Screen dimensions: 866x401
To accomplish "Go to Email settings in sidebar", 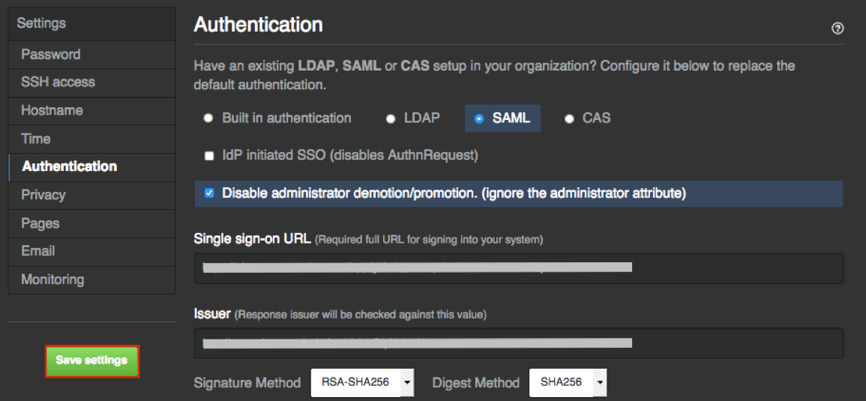I will [x=38, y=251].
